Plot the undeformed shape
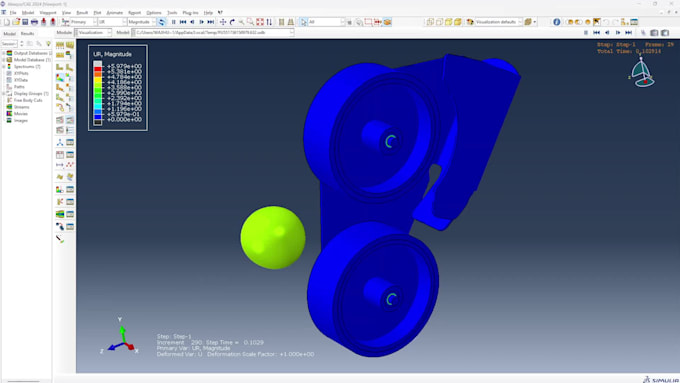 (x=60, y=67)
